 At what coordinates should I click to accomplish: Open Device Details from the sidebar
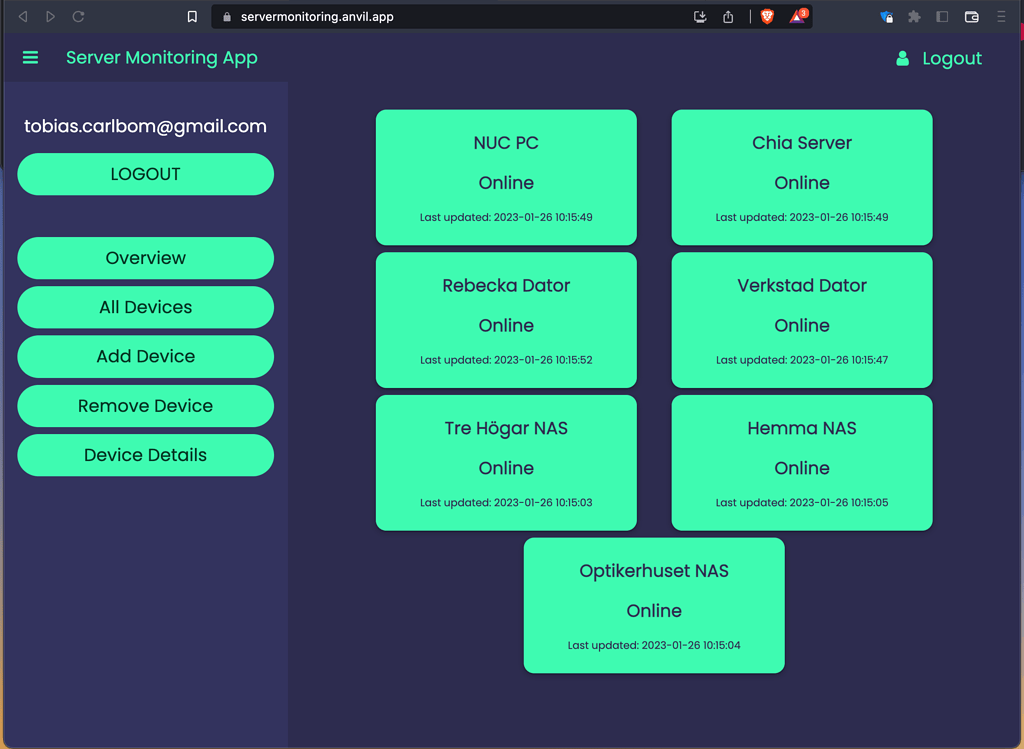[x=145, y=455]
